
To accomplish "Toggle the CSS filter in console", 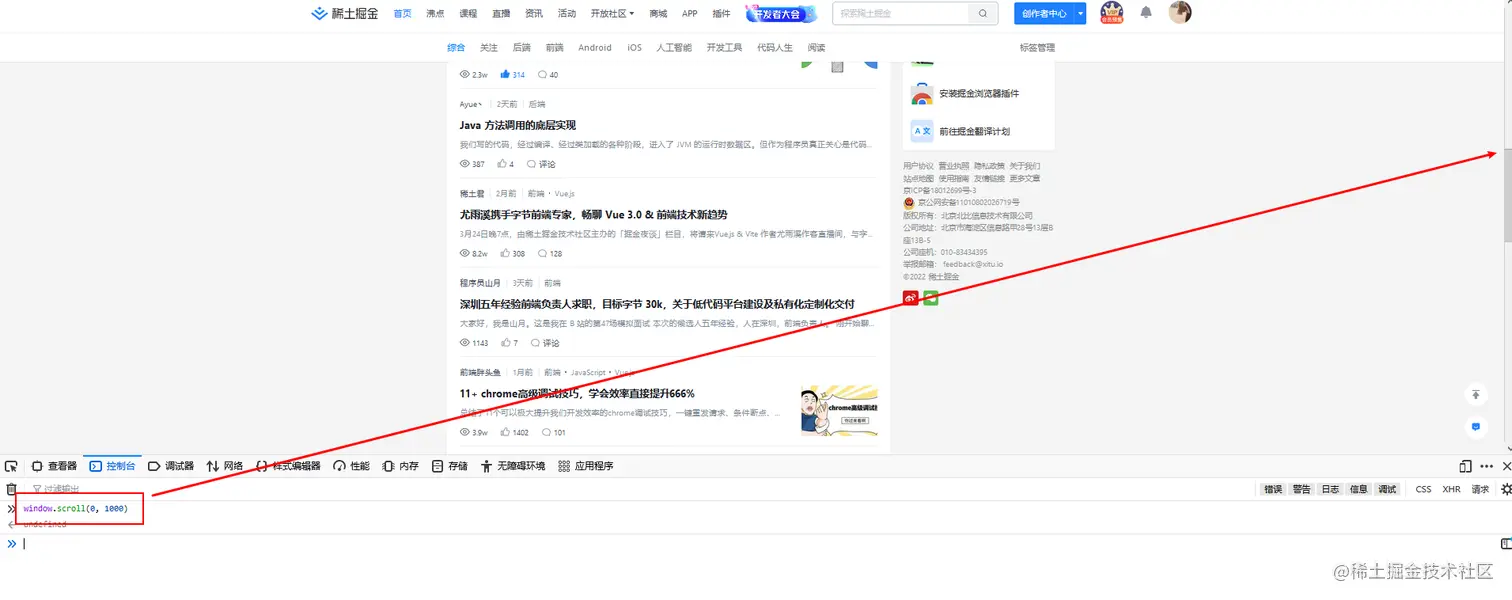I will click(x=1422, y=489).
